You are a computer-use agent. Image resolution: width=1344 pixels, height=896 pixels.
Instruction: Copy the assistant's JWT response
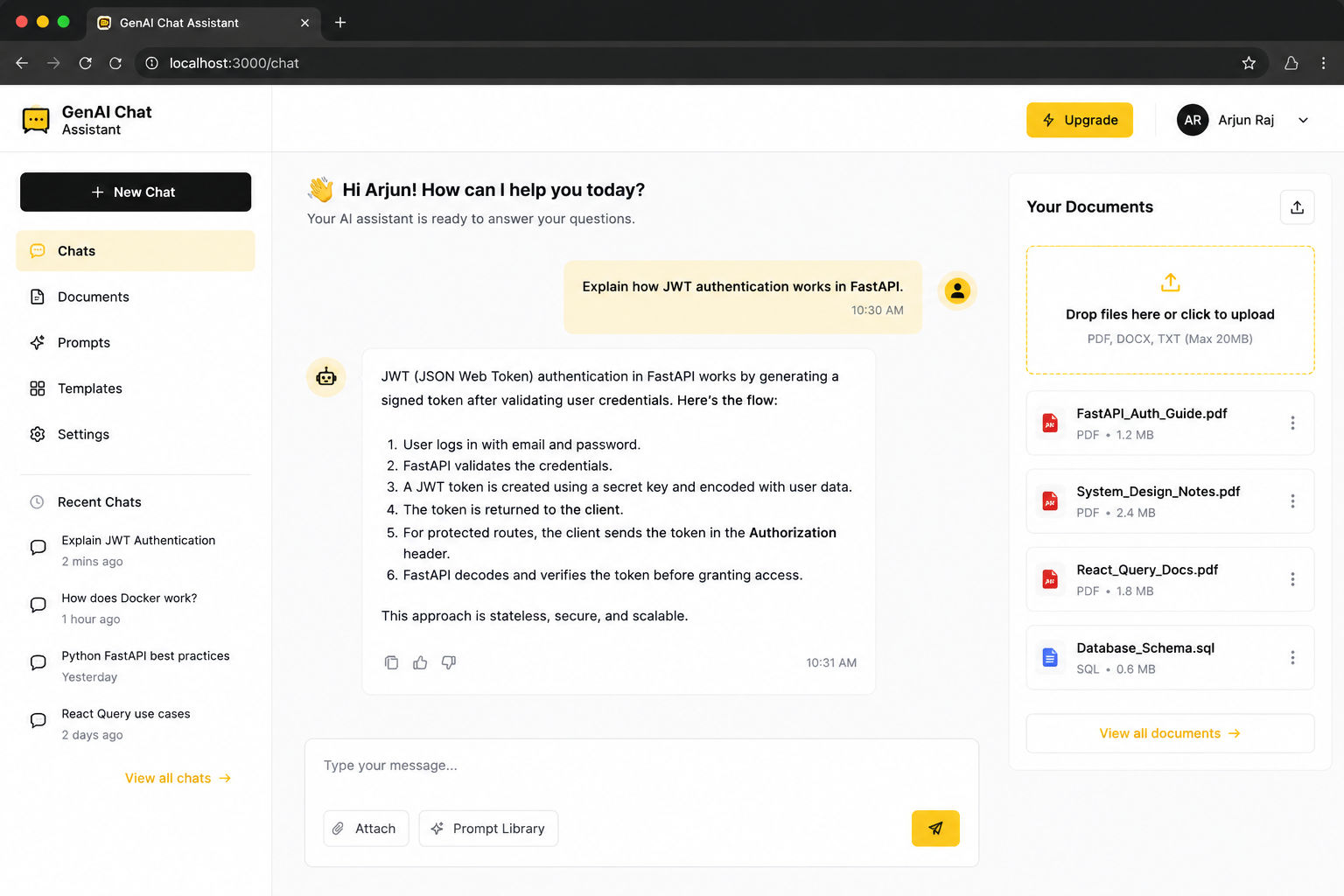[391, 662]
